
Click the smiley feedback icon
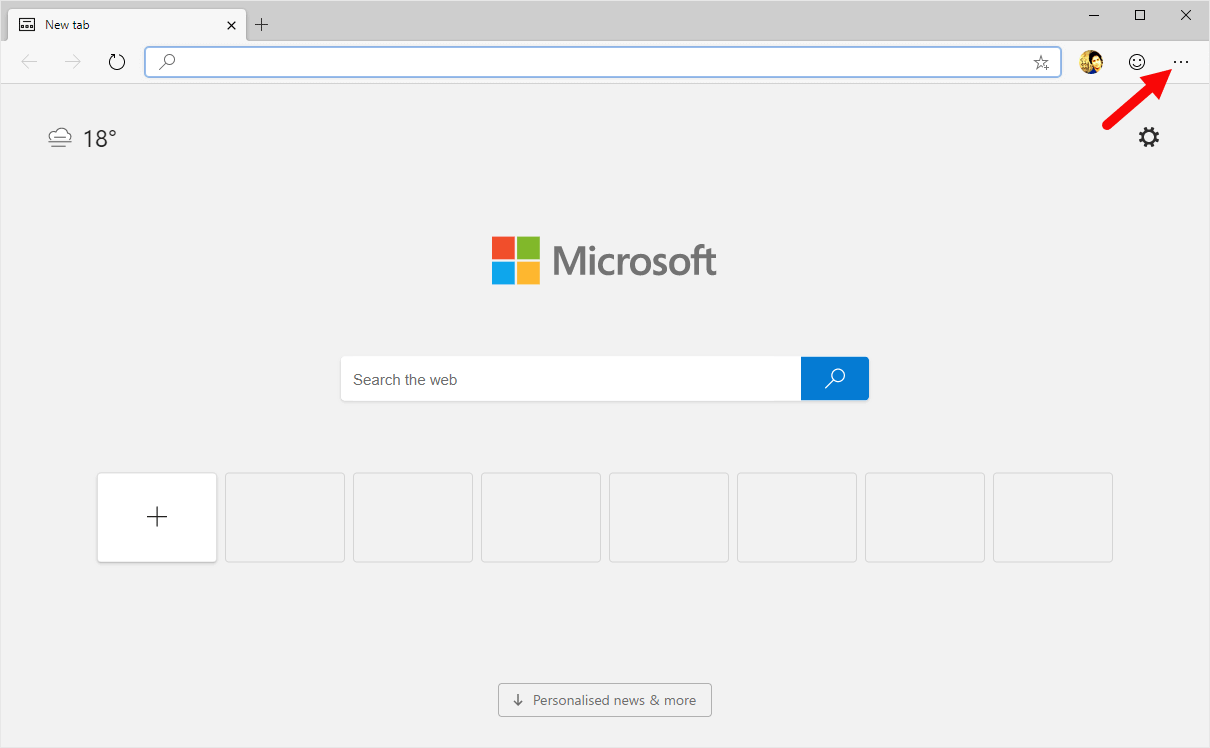pyautogui.click(x=1137, y=62)
